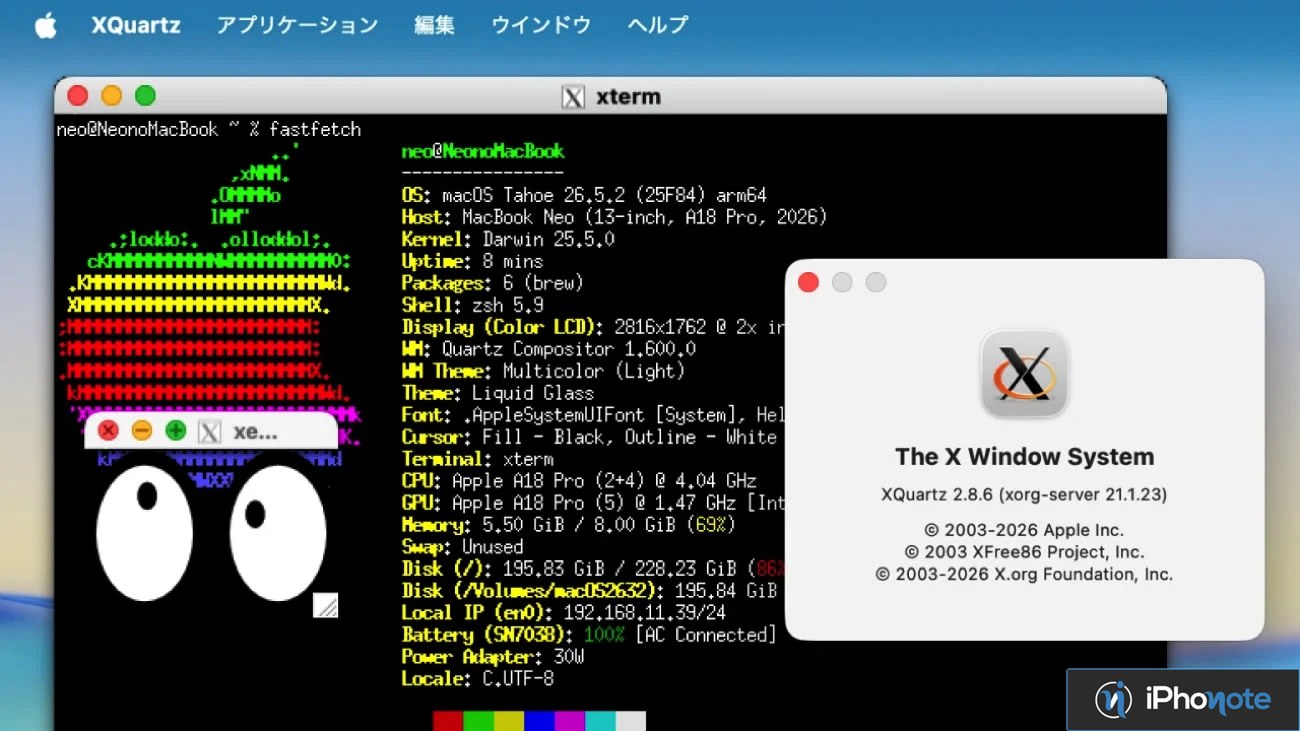Click the left eye in xeyes
This screenshot has width=1300, height=731.
[144, 533]
